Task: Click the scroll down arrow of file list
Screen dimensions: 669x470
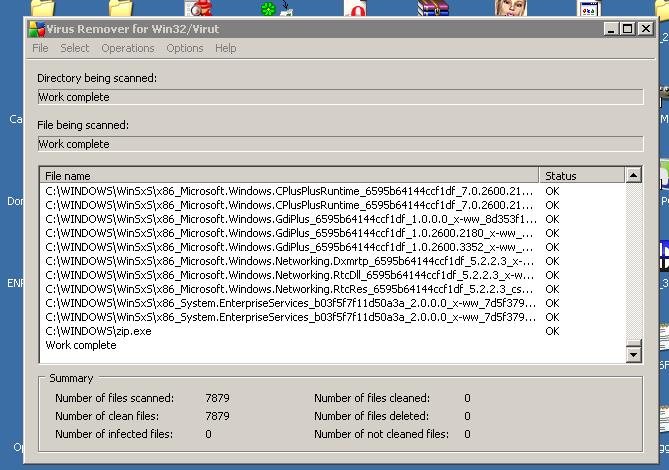Action: point(634,354)
